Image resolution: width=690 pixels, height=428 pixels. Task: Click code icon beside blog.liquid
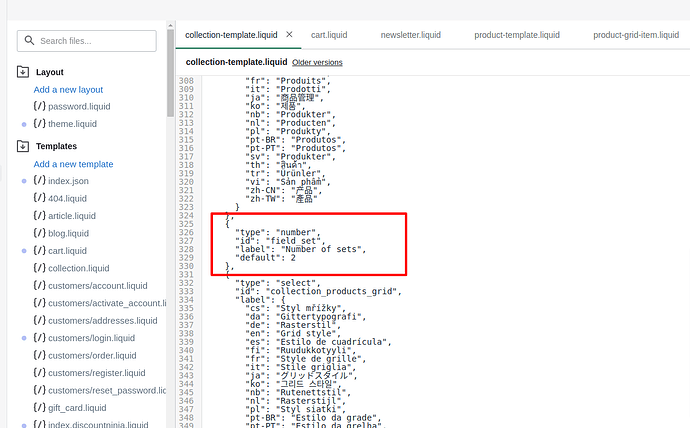[x=40, y=233]
